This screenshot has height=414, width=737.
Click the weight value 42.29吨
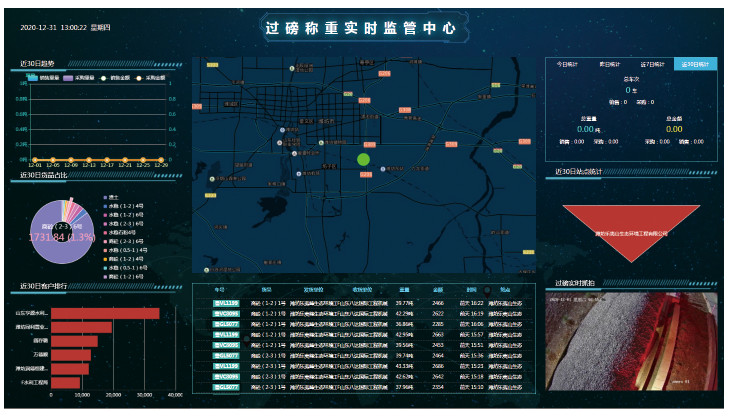click(x=404, y=314)
